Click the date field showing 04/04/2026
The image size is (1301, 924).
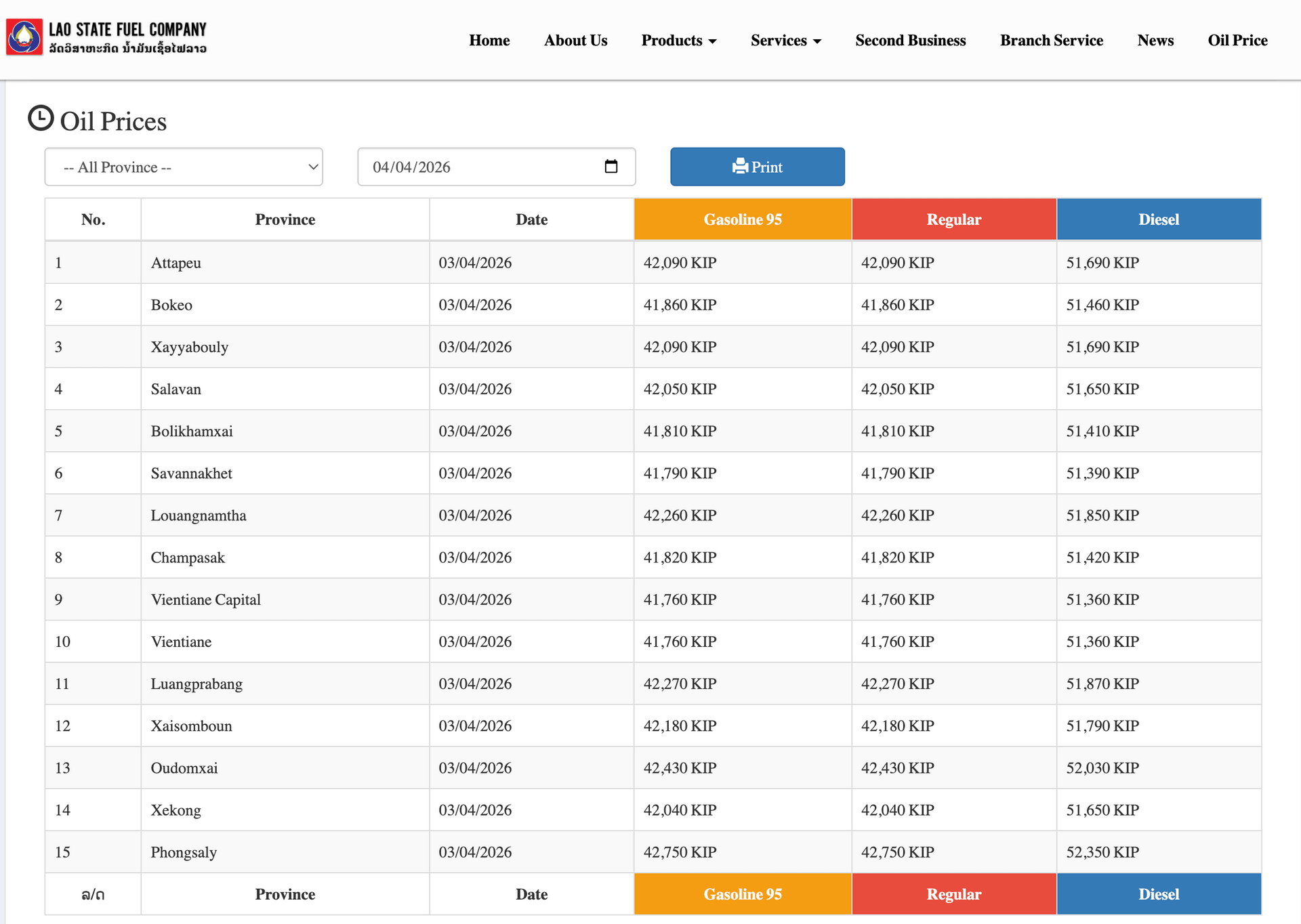[497, 167]
